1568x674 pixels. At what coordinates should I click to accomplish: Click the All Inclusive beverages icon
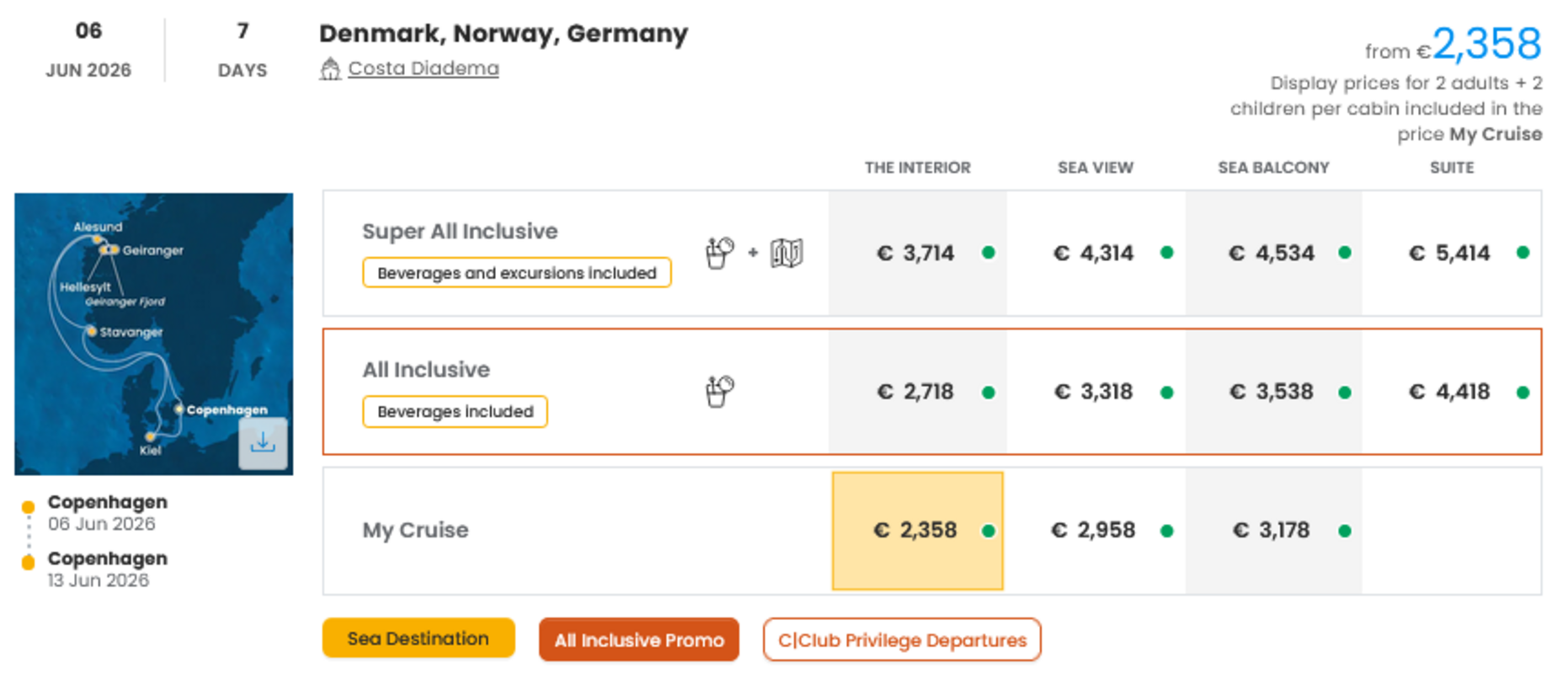719,392
